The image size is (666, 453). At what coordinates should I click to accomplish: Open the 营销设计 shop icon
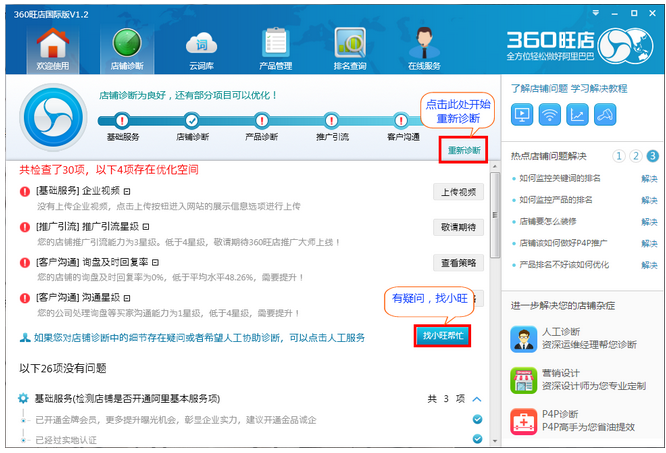tap(523, 380)
